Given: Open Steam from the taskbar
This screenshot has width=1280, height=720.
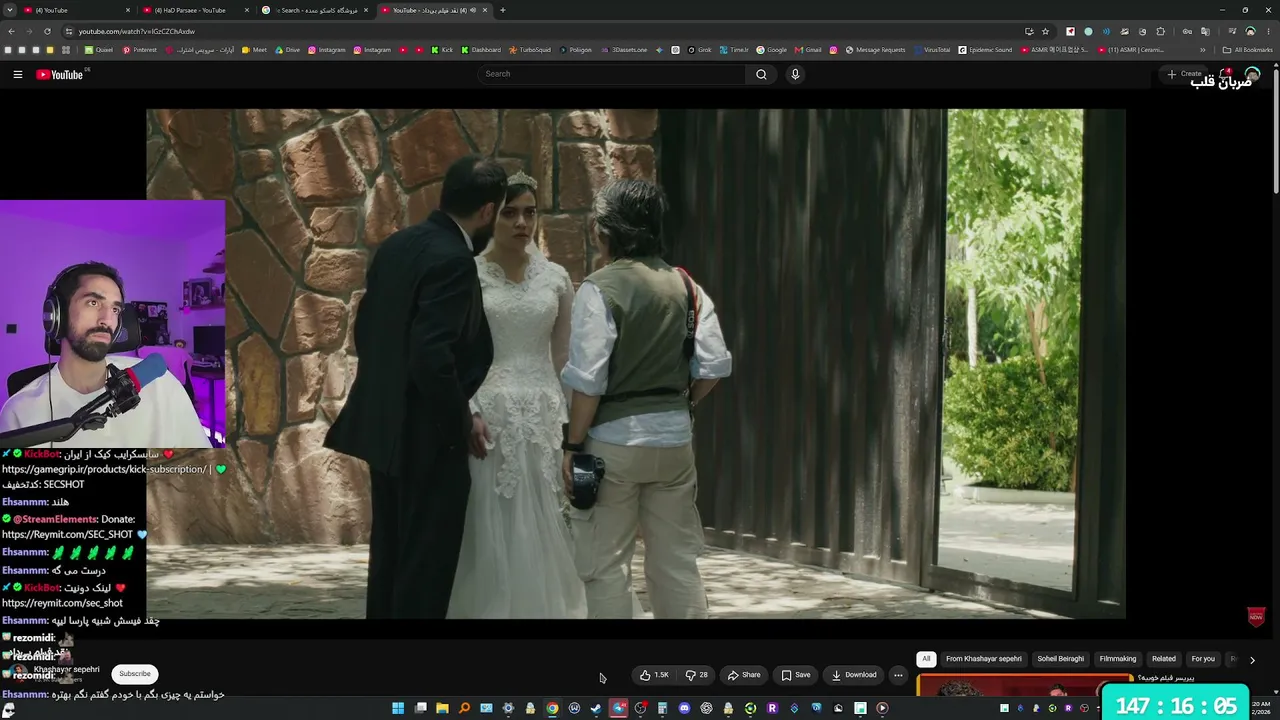Looking at the screenshot, I should coord(596,708).
